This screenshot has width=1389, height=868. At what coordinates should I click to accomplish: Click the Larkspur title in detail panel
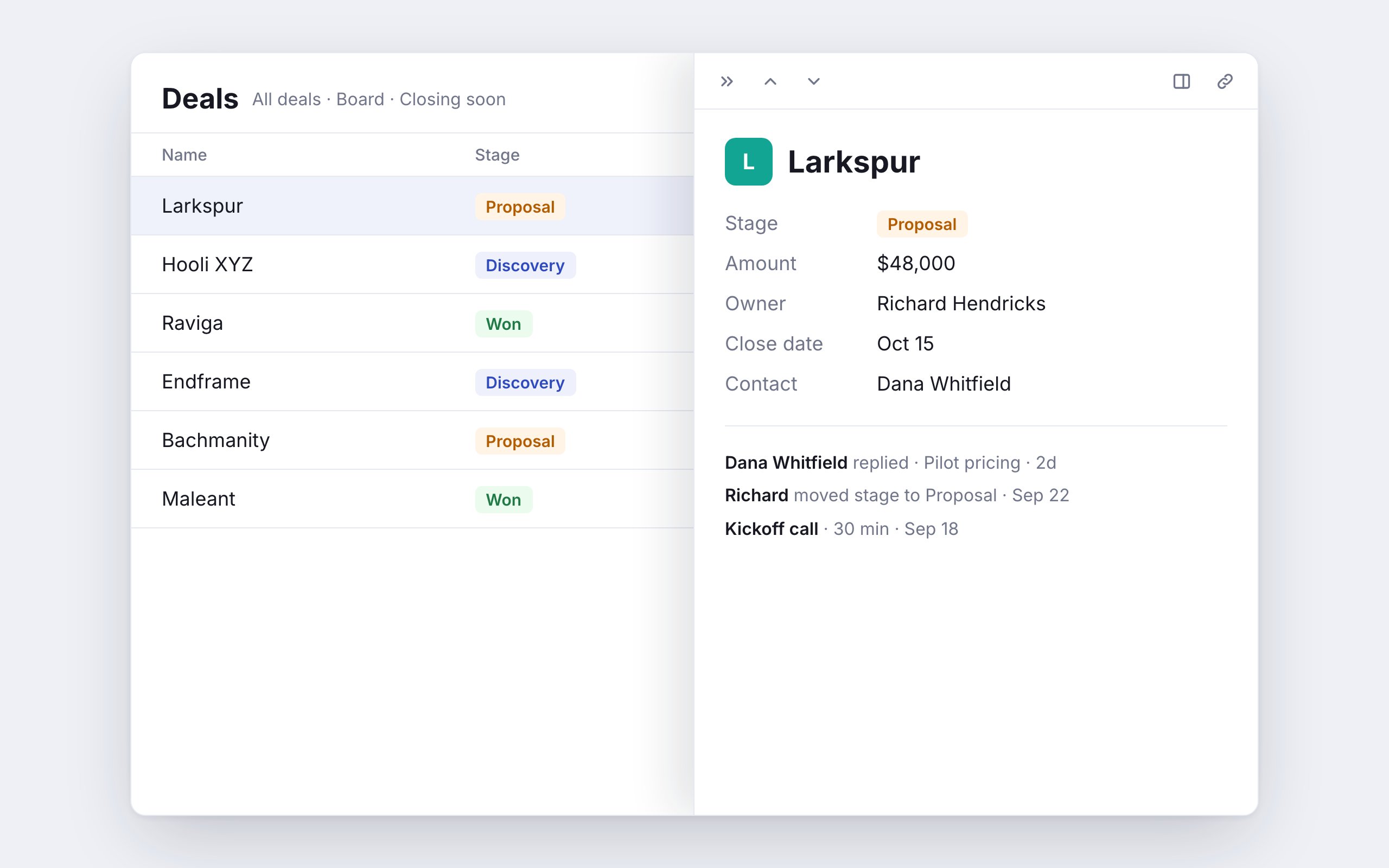tap(853, 162)
